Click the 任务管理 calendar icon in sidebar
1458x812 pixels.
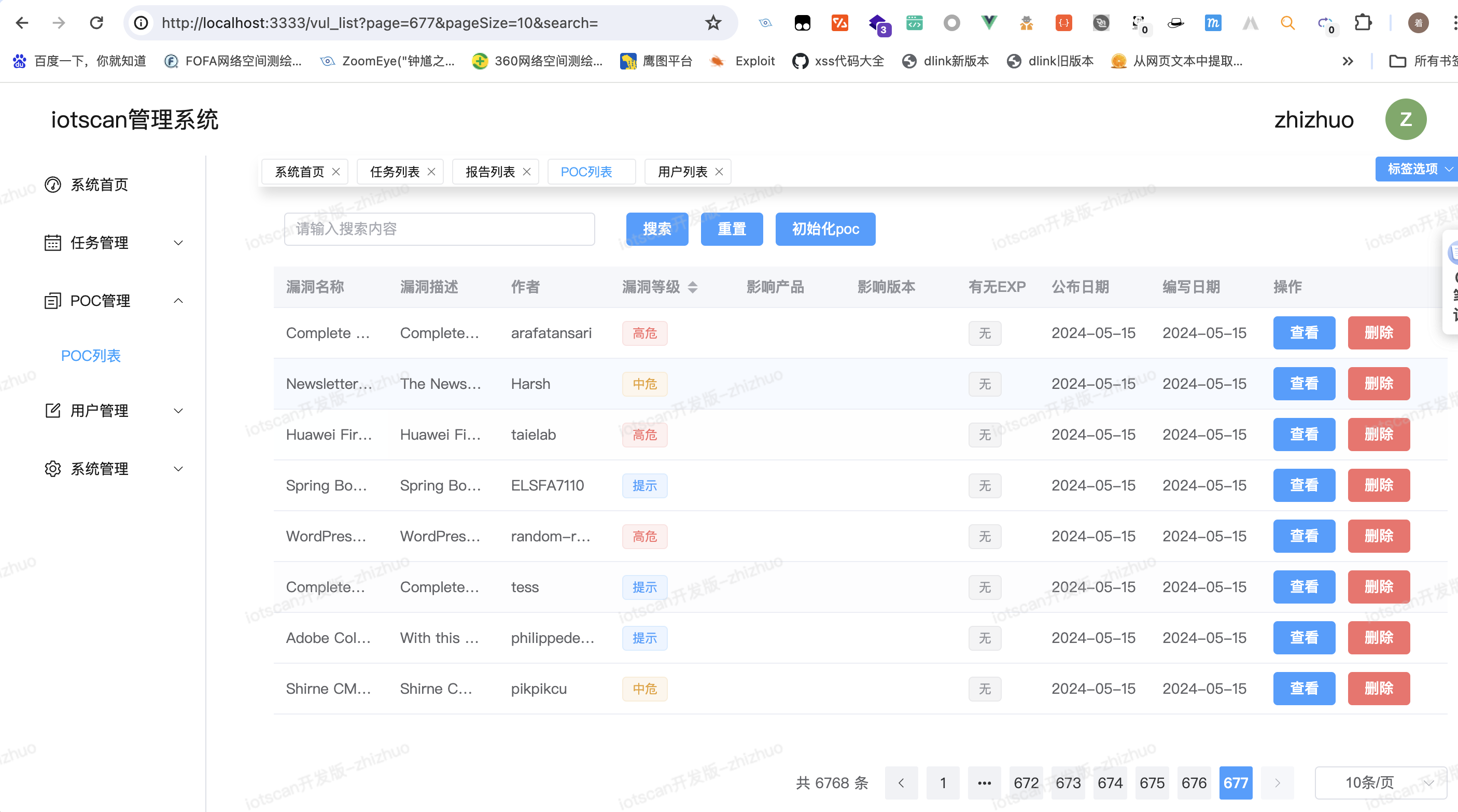click(x=53, y=243)
